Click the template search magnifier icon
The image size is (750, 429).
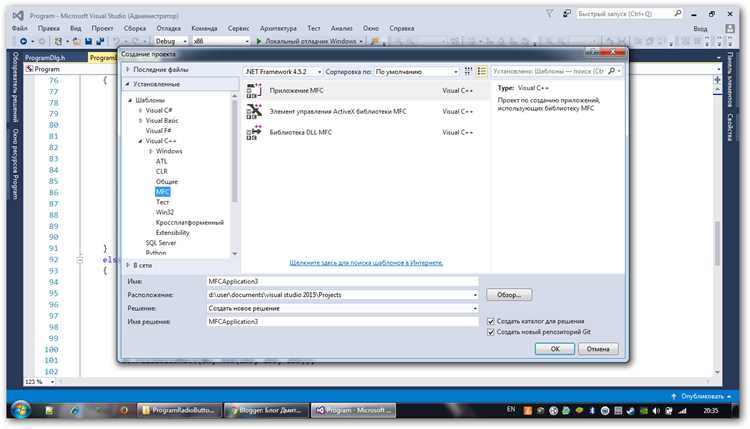(611, 71)
